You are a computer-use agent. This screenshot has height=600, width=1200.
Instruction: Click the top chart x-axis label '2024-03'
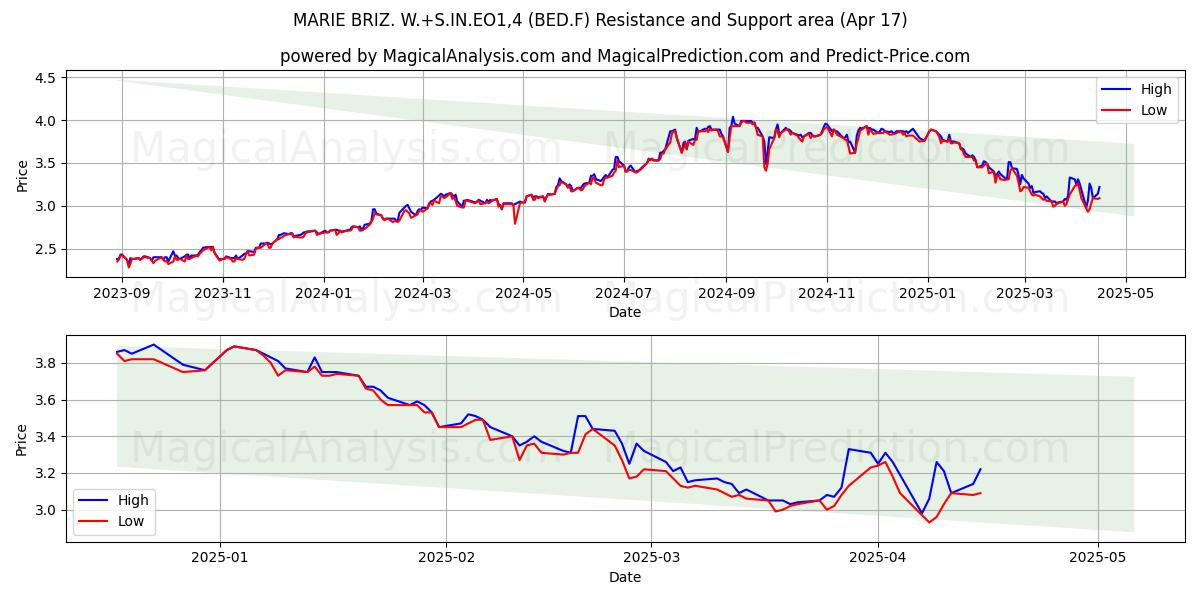[422, 294]
